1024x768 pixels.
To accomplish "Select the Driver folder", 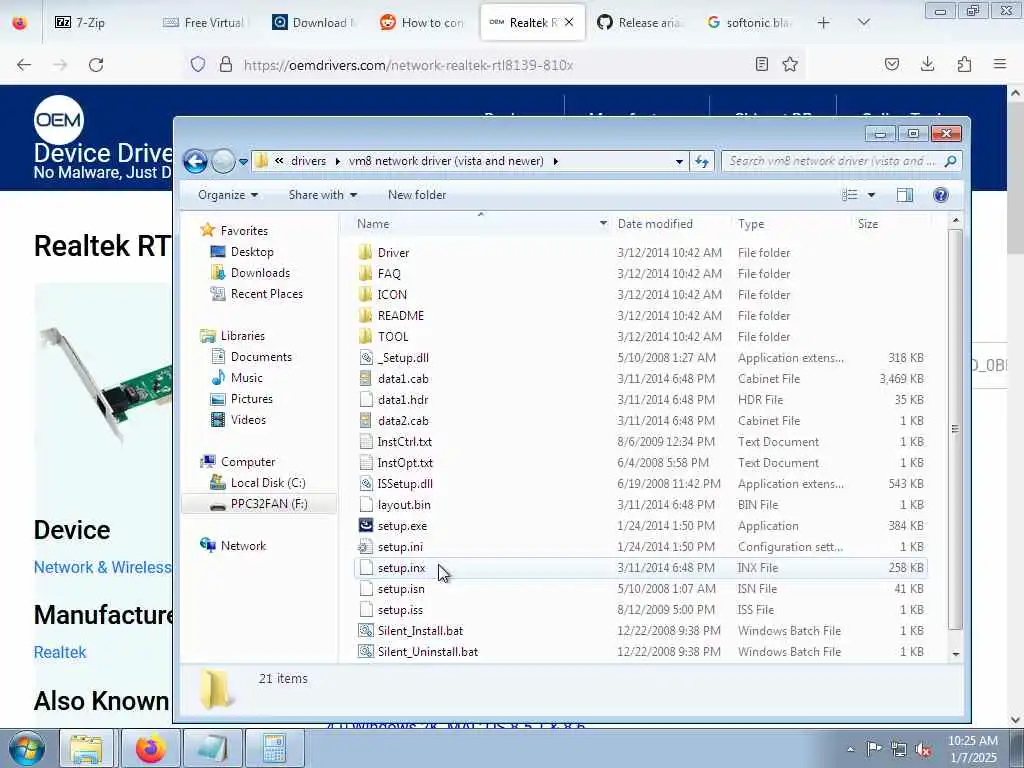I will (392, 253).
